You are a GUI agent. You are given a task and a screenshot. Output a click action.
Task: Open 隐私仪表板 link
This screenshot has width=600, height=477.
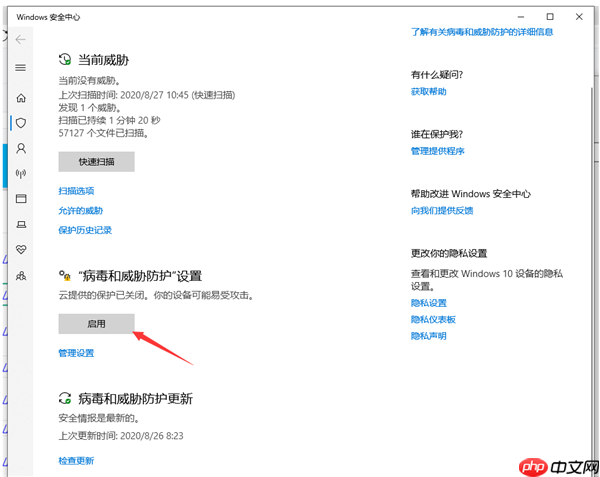coord(433,319)
